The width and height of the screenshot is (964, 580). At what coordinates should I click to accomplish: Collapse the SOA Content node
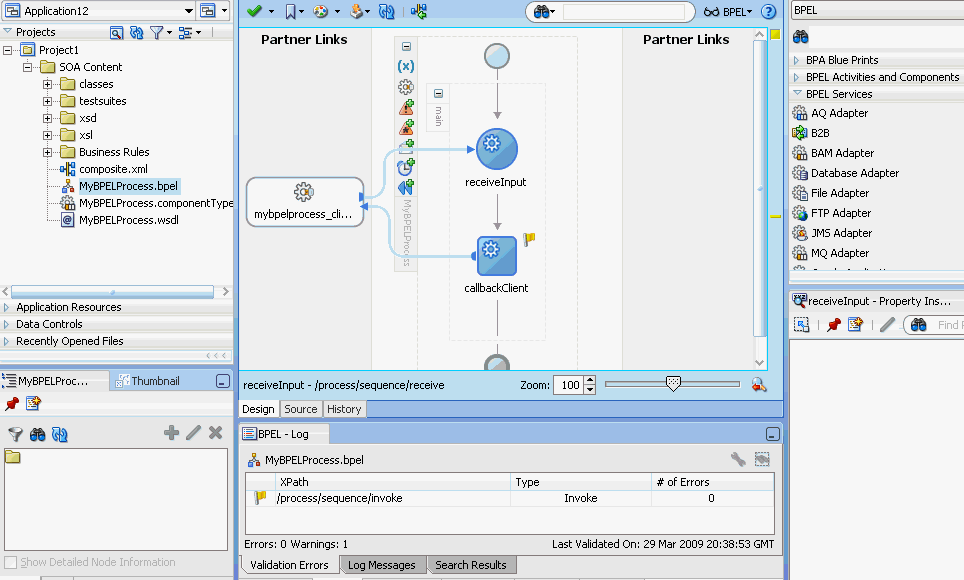pos(28,67)
